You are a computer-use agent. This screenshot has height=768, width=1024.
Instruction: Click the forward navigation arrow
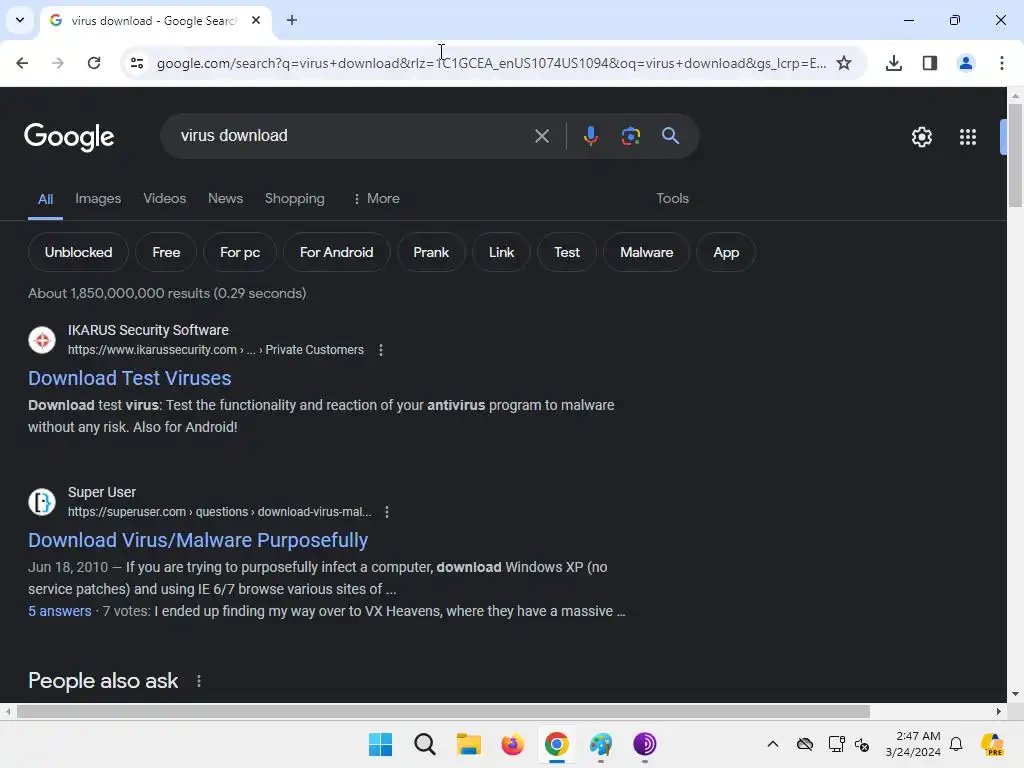click(x=58, y=63)
